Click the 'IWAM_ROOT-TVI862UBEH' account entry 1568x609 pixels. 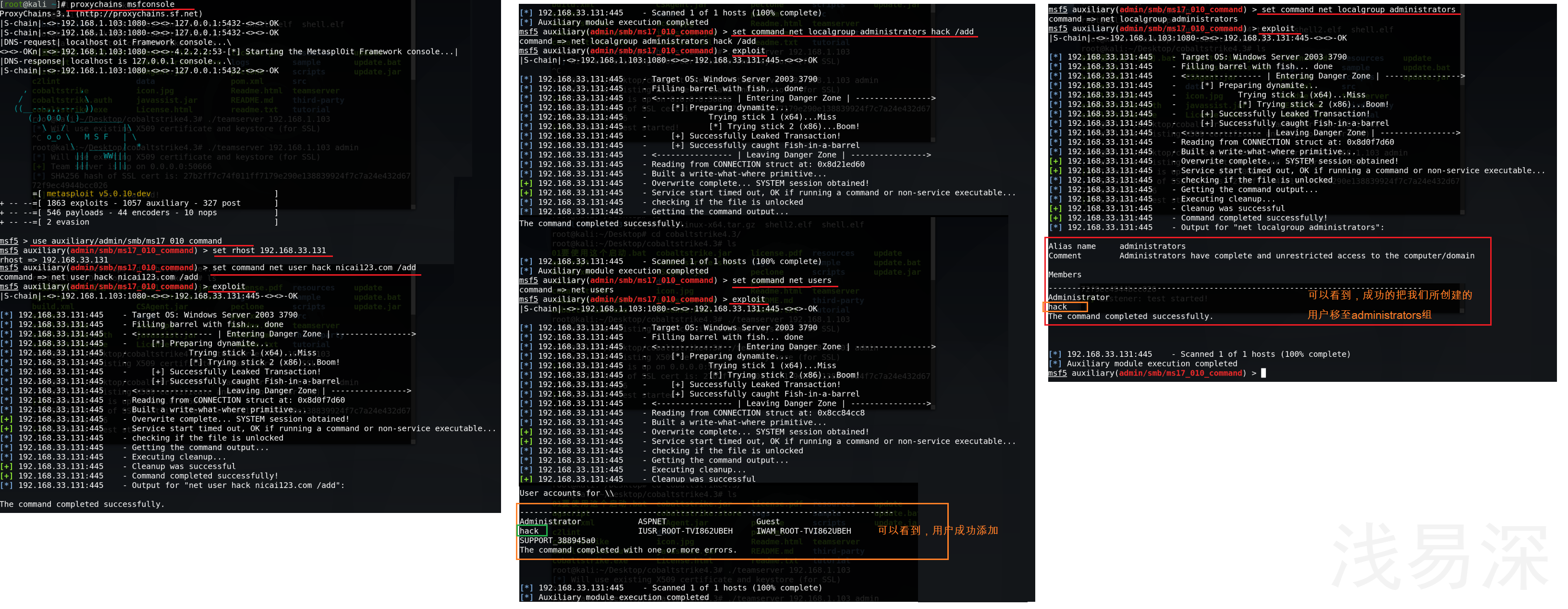804,531
